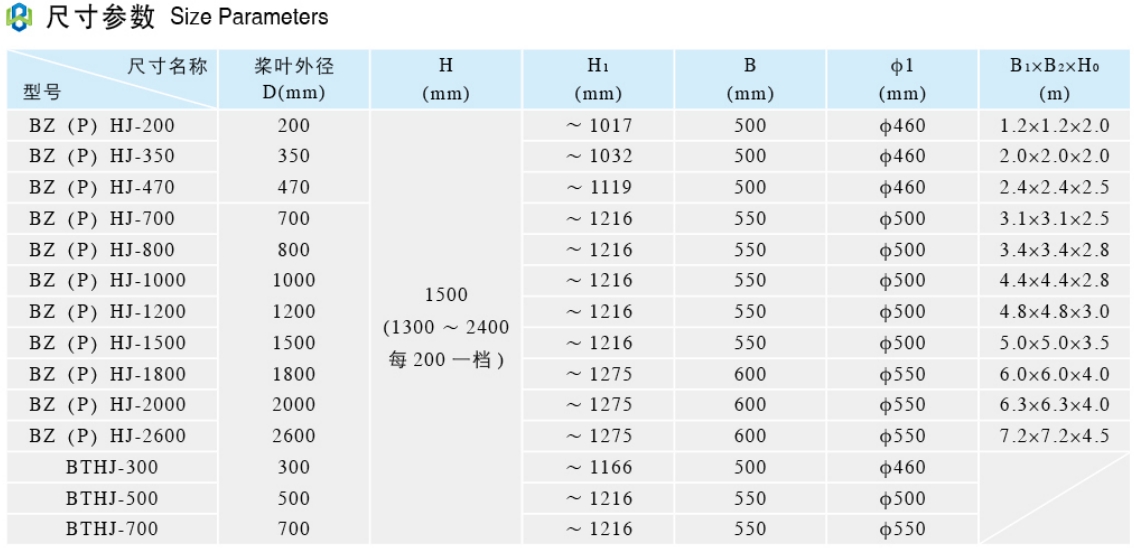The height and width of the screenshot is (548, 1134).
Task: Click the 2600 blade diameter value
Action: click(x=293, y=436)
